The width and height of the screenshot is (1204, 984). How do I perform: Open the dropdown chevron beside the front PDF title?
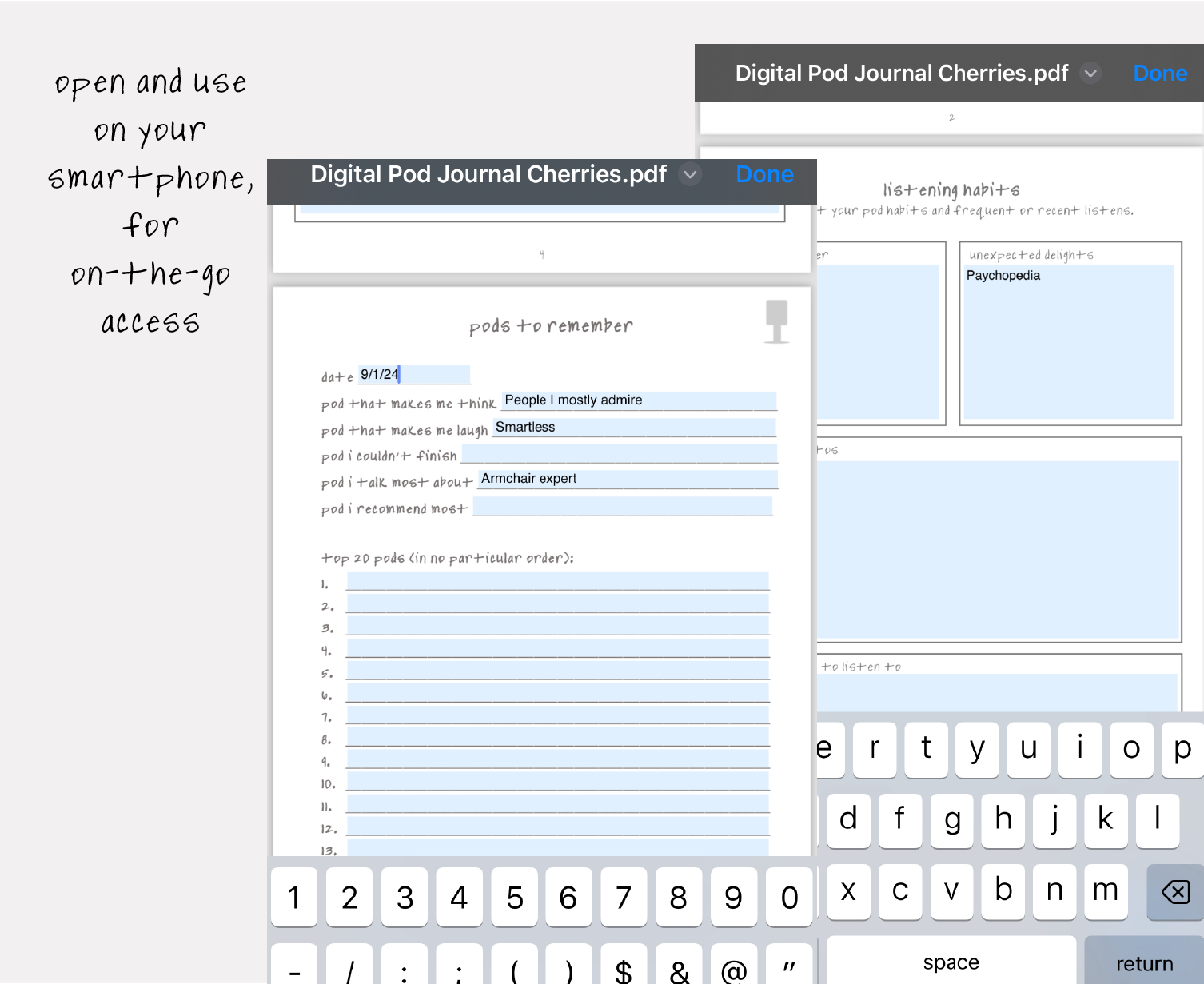pos(690,174)
